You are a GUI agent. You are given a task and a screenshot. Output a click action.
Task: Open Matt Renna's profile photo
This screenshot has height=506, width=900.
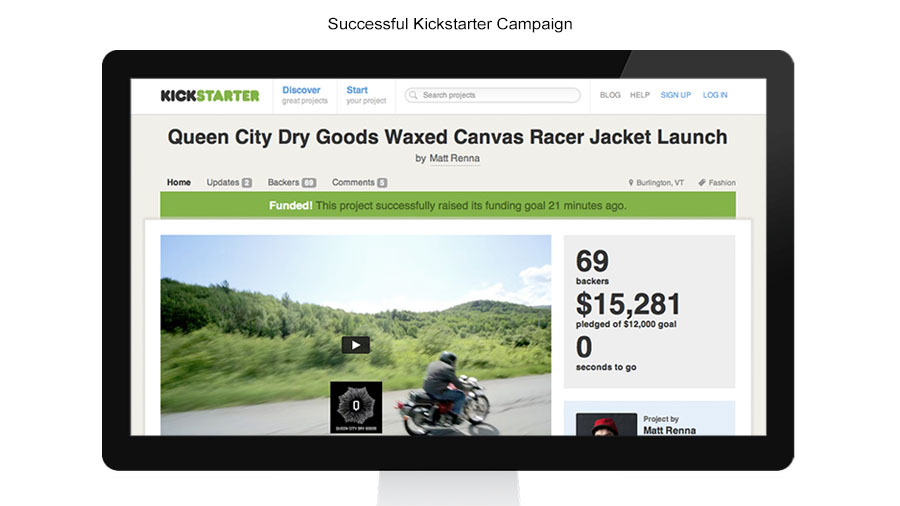click(606, 424)
